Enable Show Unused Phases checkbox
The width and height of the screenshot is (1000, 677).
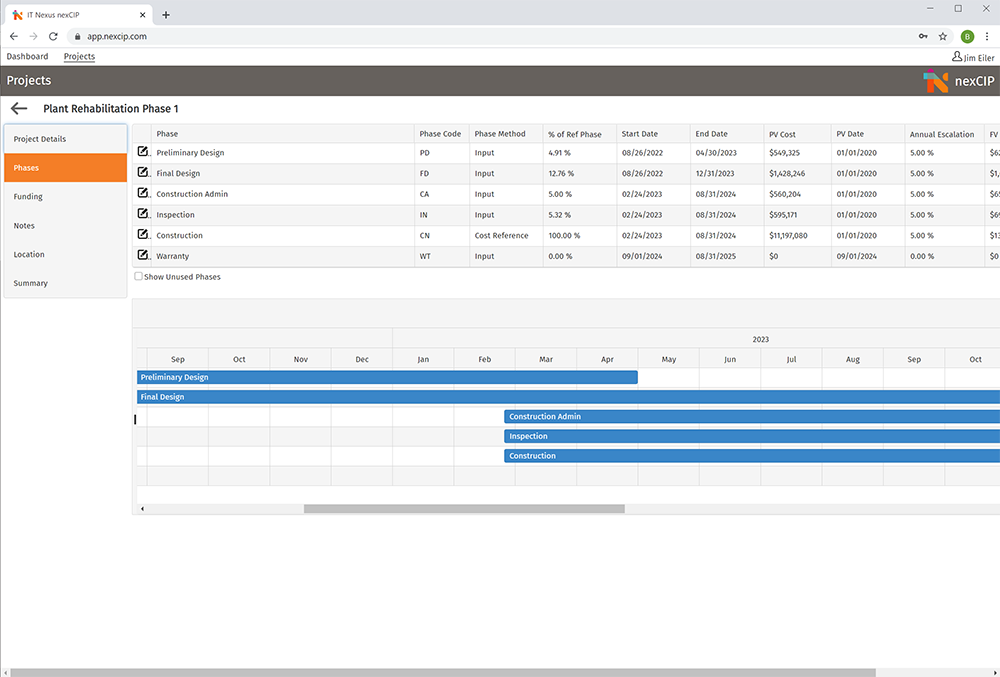click(138, 277)
